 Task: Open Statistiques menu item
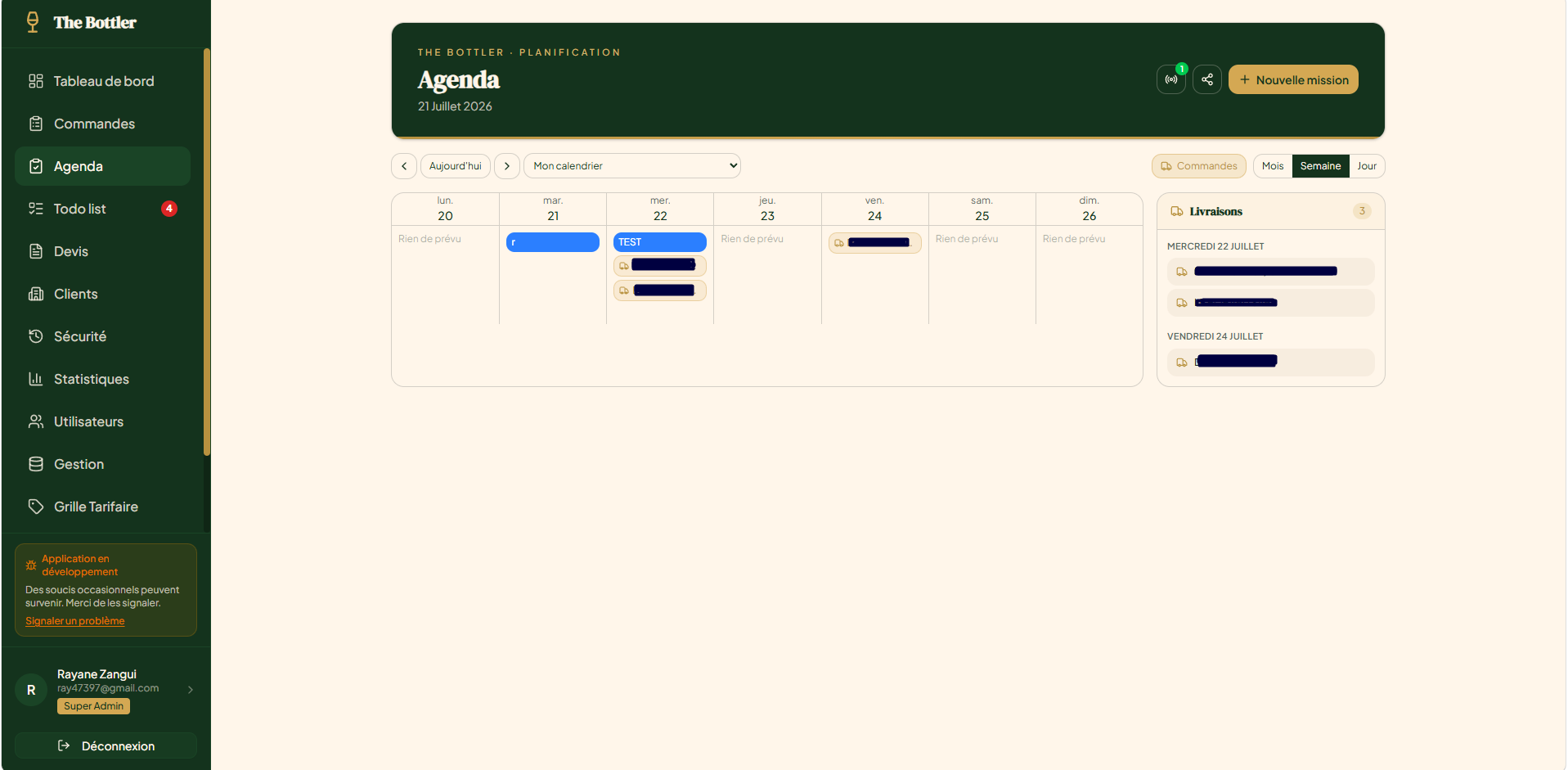pos(102,379)
